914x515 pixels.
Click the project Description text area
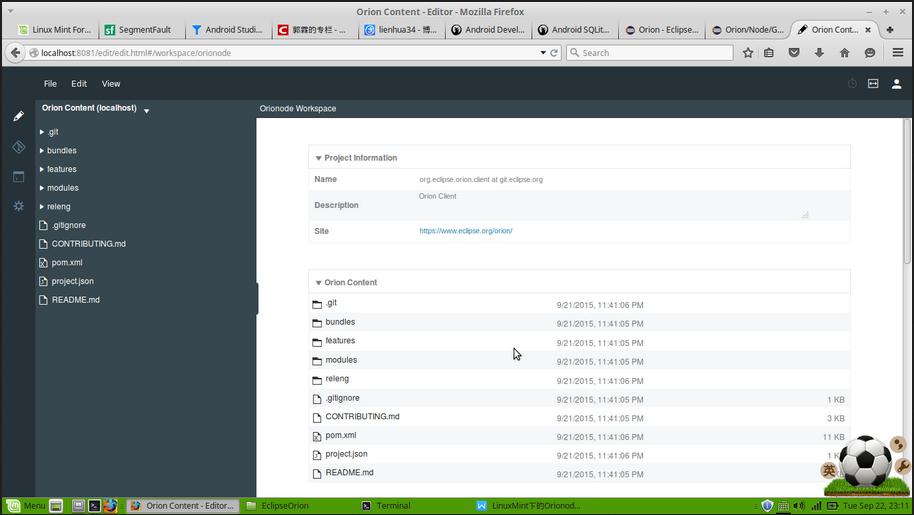point(613,205)
